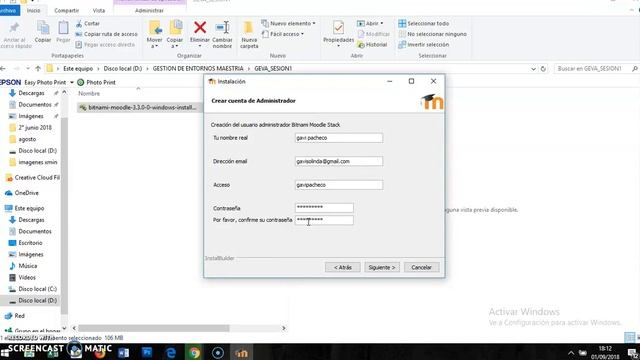Click the Atrás button in installer
The width and height of the screenshot is (640, 360).
(342, 267)
